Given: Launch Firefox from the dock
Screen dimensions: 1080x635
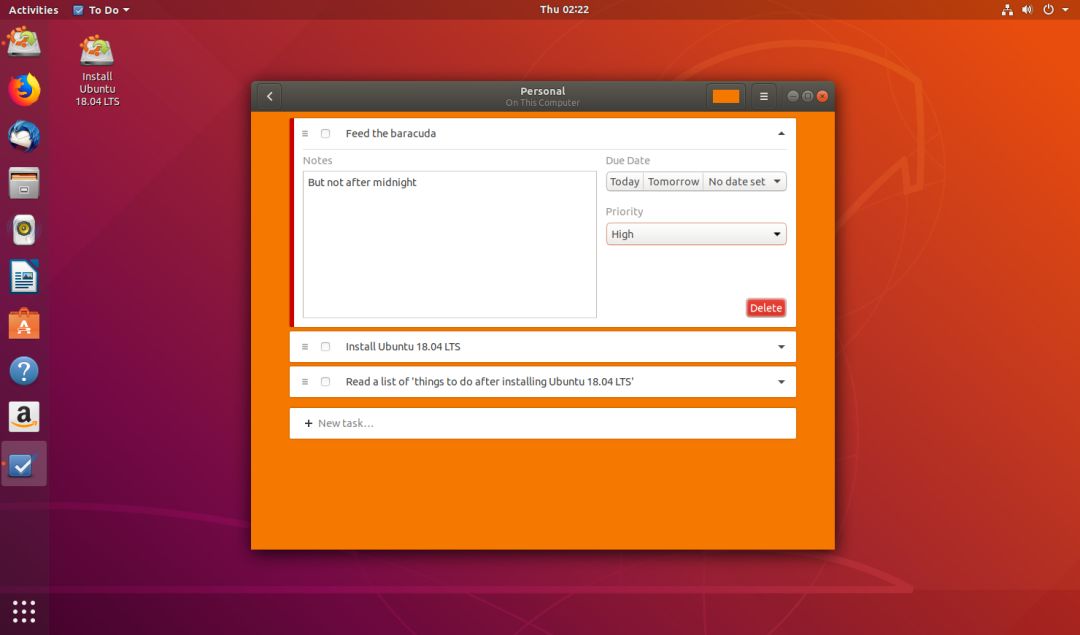Looking at the screenshot, I should 24,90.
